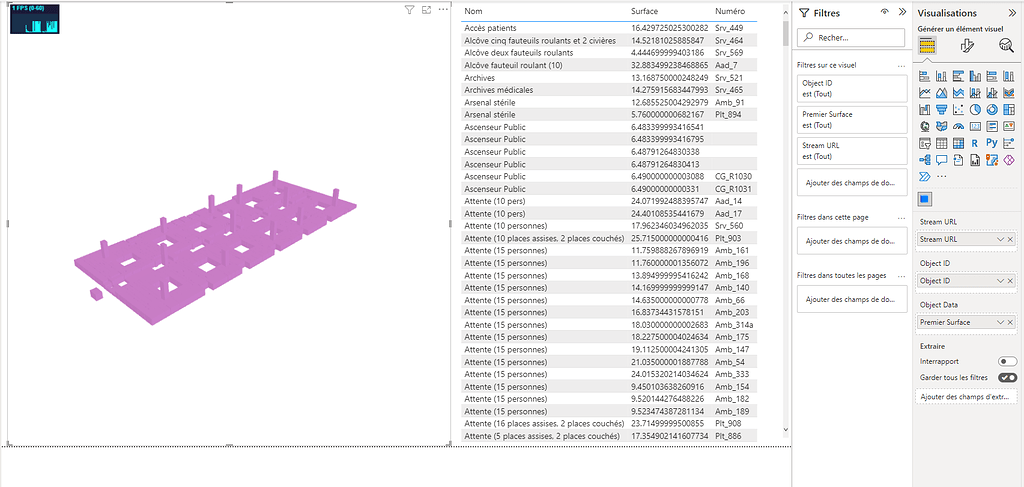1024x487 pixels.
Task: Select the clustered column chart visual
Action: point(975,76)
